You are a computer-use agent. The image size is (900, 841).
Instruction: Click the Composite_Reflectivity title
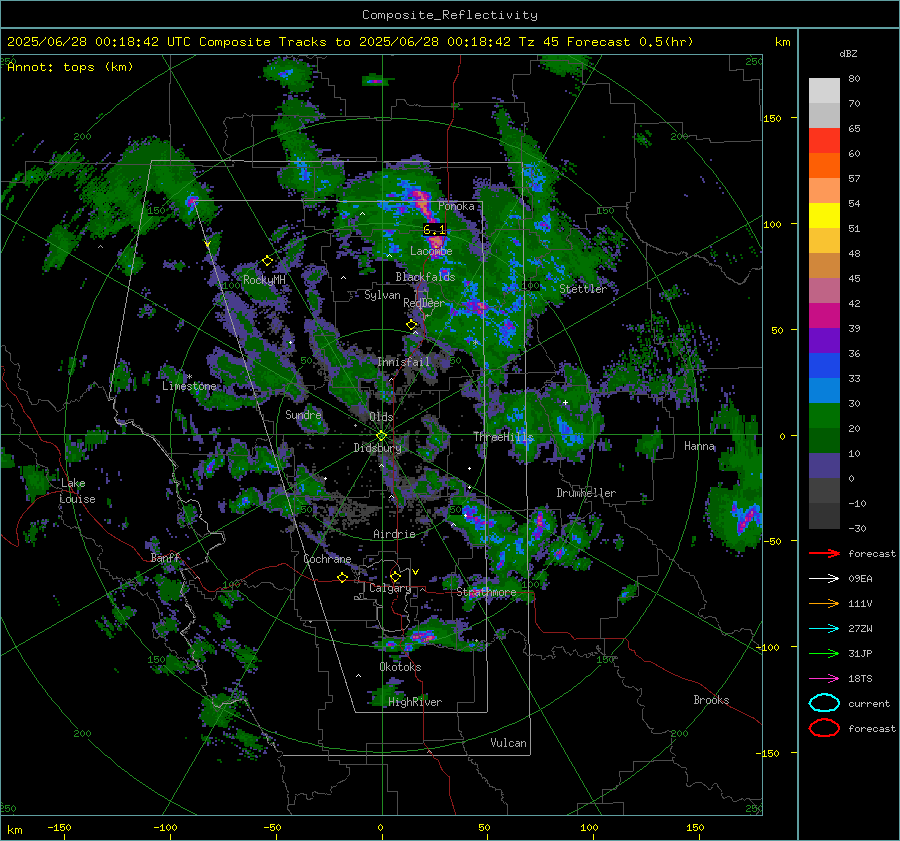click(449, 15)
